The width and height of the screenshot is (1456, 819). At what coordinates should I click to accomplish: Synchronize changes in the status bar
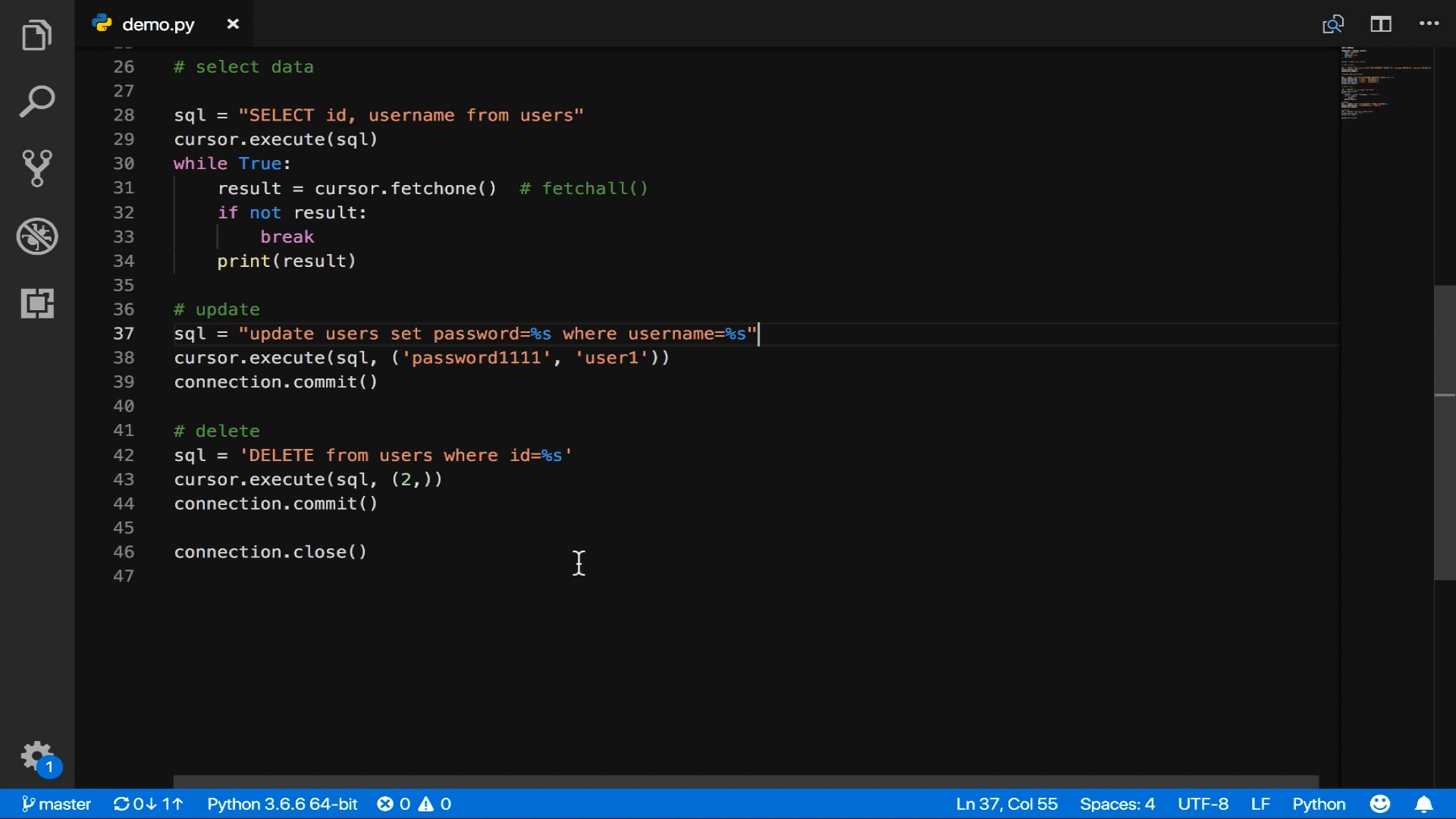tap(149, 804)
